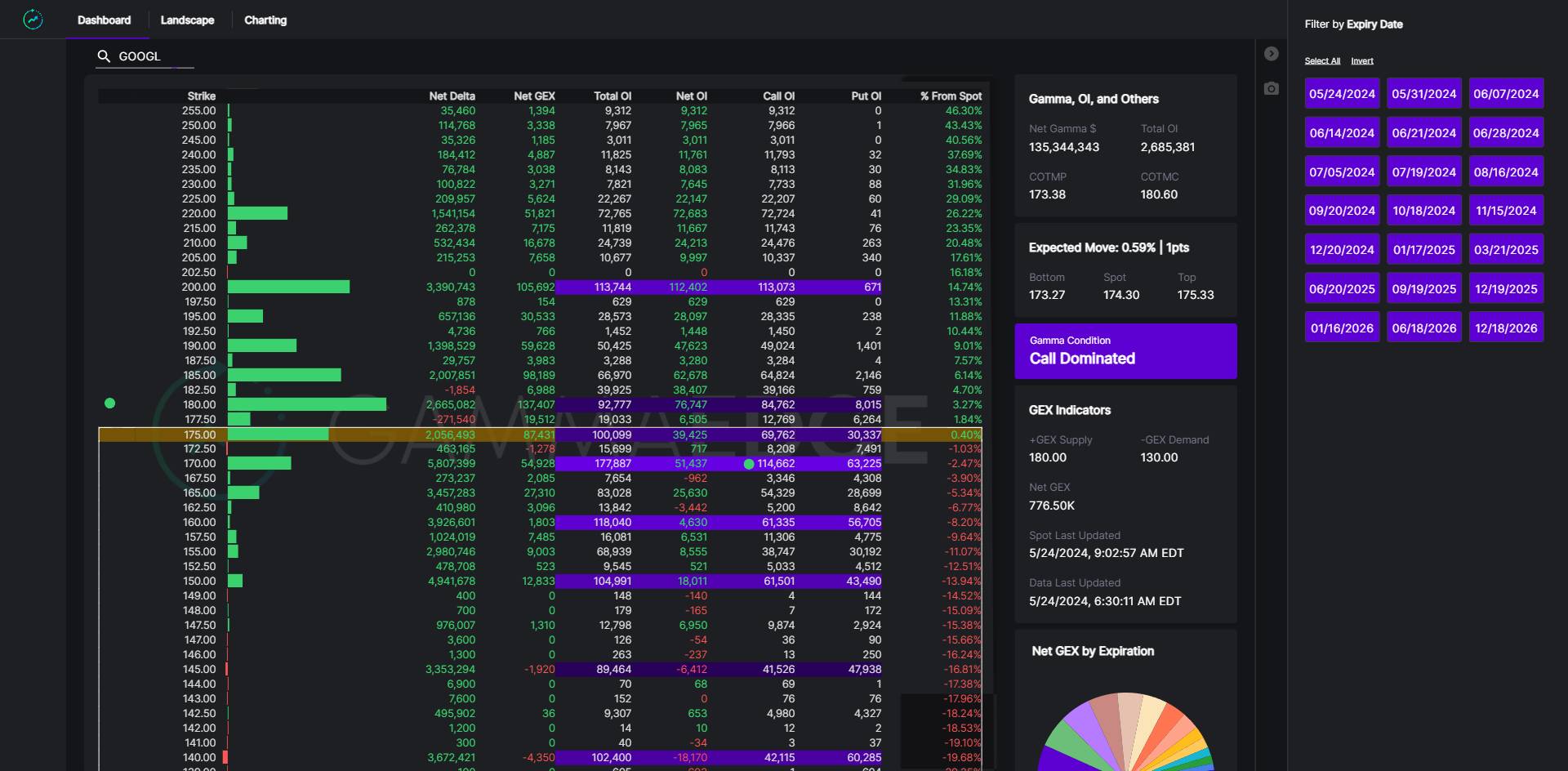This screenshot has height=771, width=1568.
Task: Collapse the side panel with the arrow icon
Action: [1271, 54]
